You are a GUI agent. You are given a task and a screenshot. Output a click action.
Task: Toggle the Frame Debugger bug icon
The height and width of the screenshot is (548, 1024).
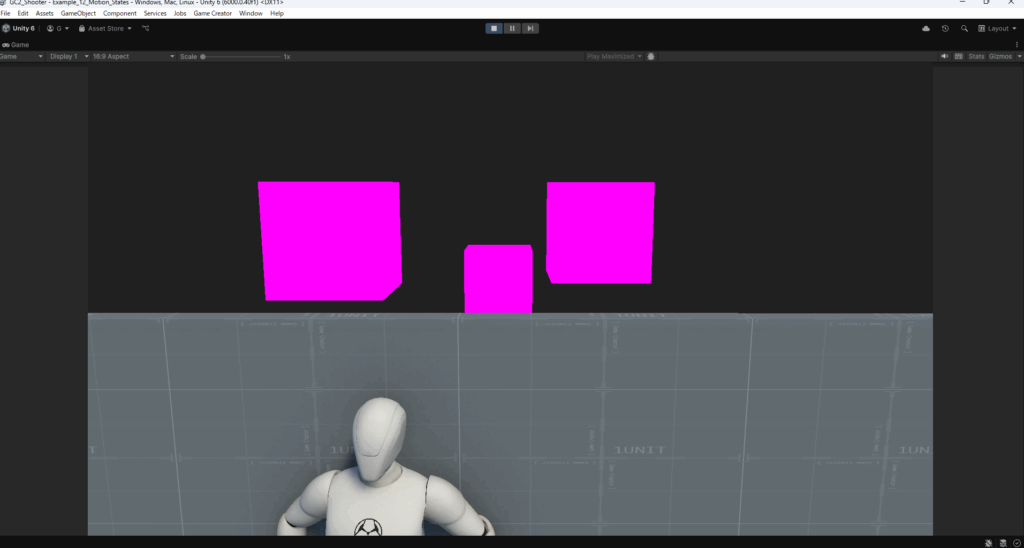650,57
